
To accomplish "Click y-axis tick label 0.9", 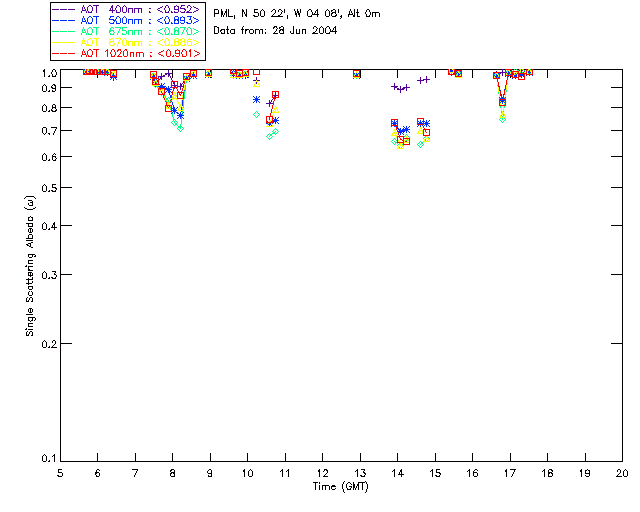I will 49,88.
